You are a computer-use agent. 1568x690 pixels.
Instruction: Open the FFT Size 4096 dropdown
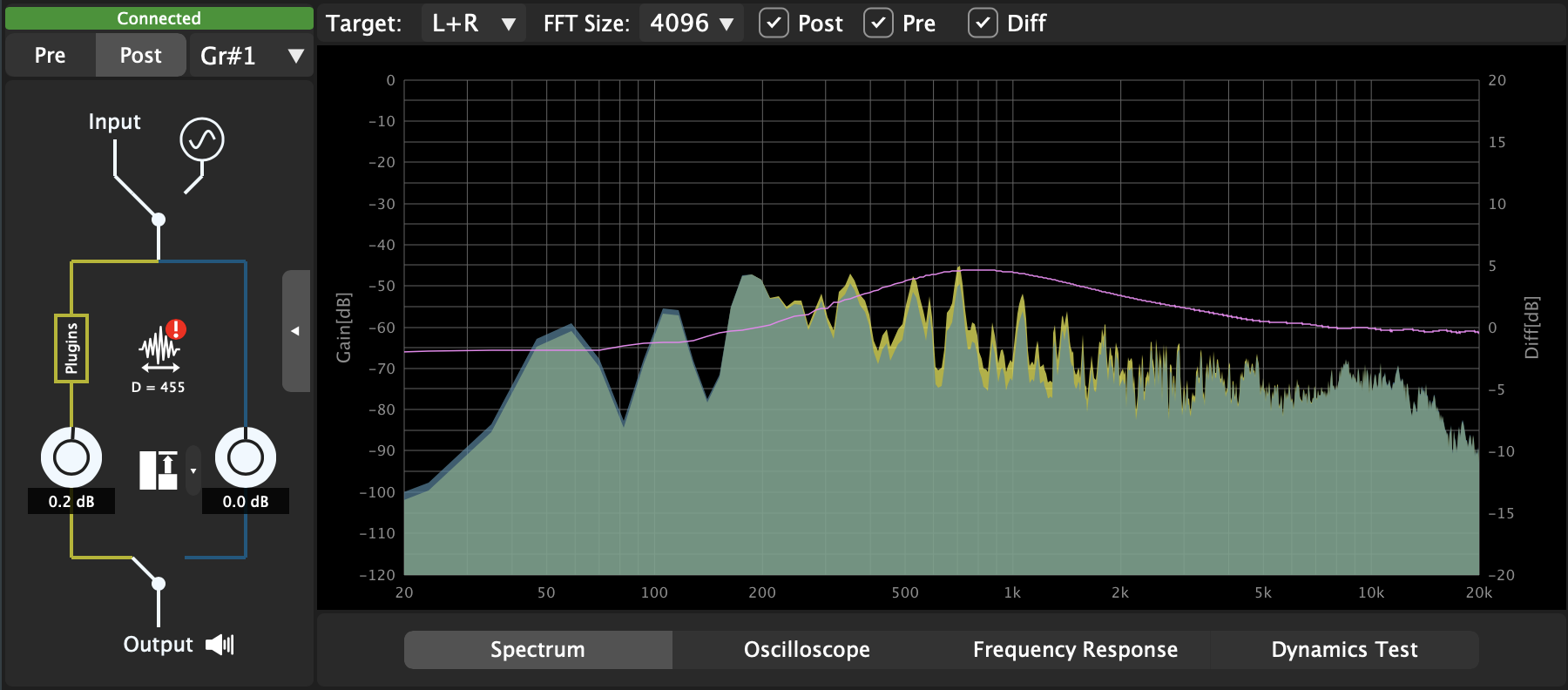pos(691,24)
